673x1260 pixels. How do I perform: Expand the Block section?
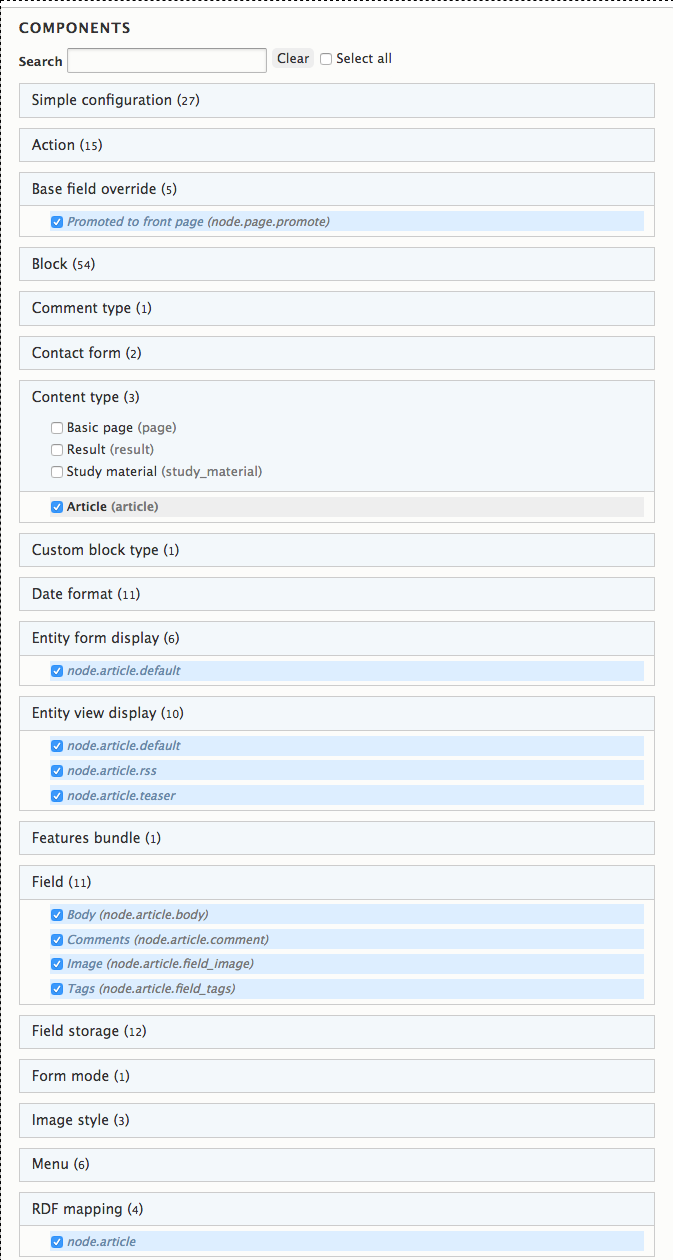(337, 264)
